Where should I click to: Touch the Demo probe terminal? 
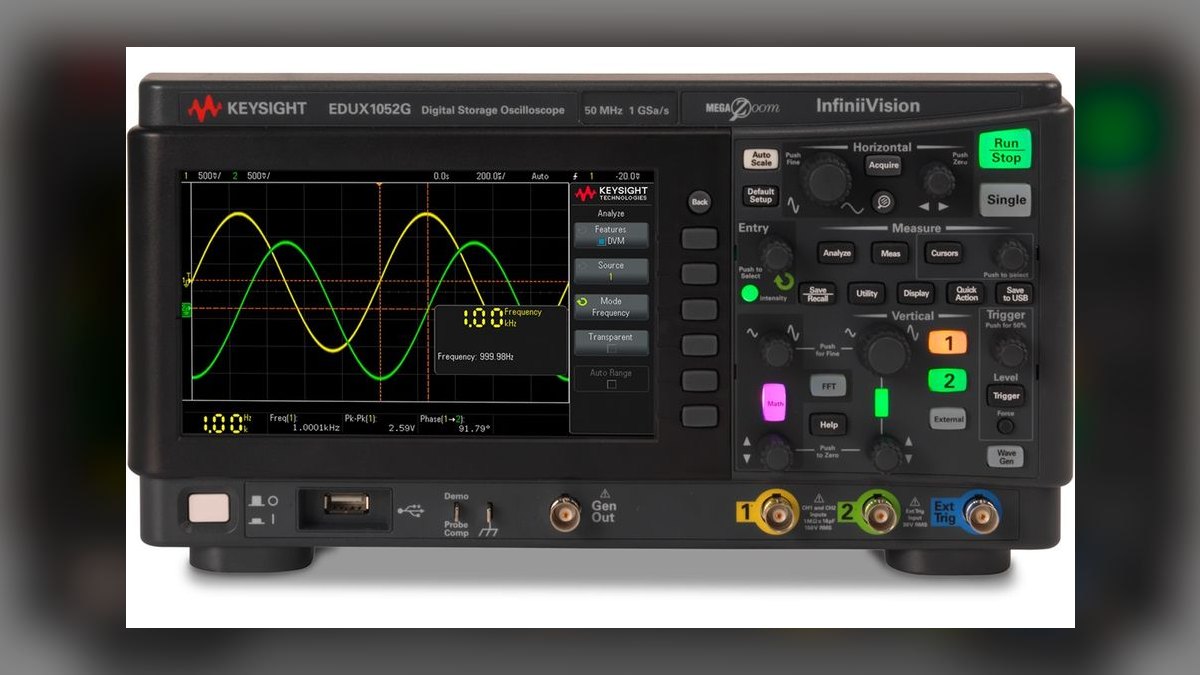pyautogui.click(x=456, y=513)
